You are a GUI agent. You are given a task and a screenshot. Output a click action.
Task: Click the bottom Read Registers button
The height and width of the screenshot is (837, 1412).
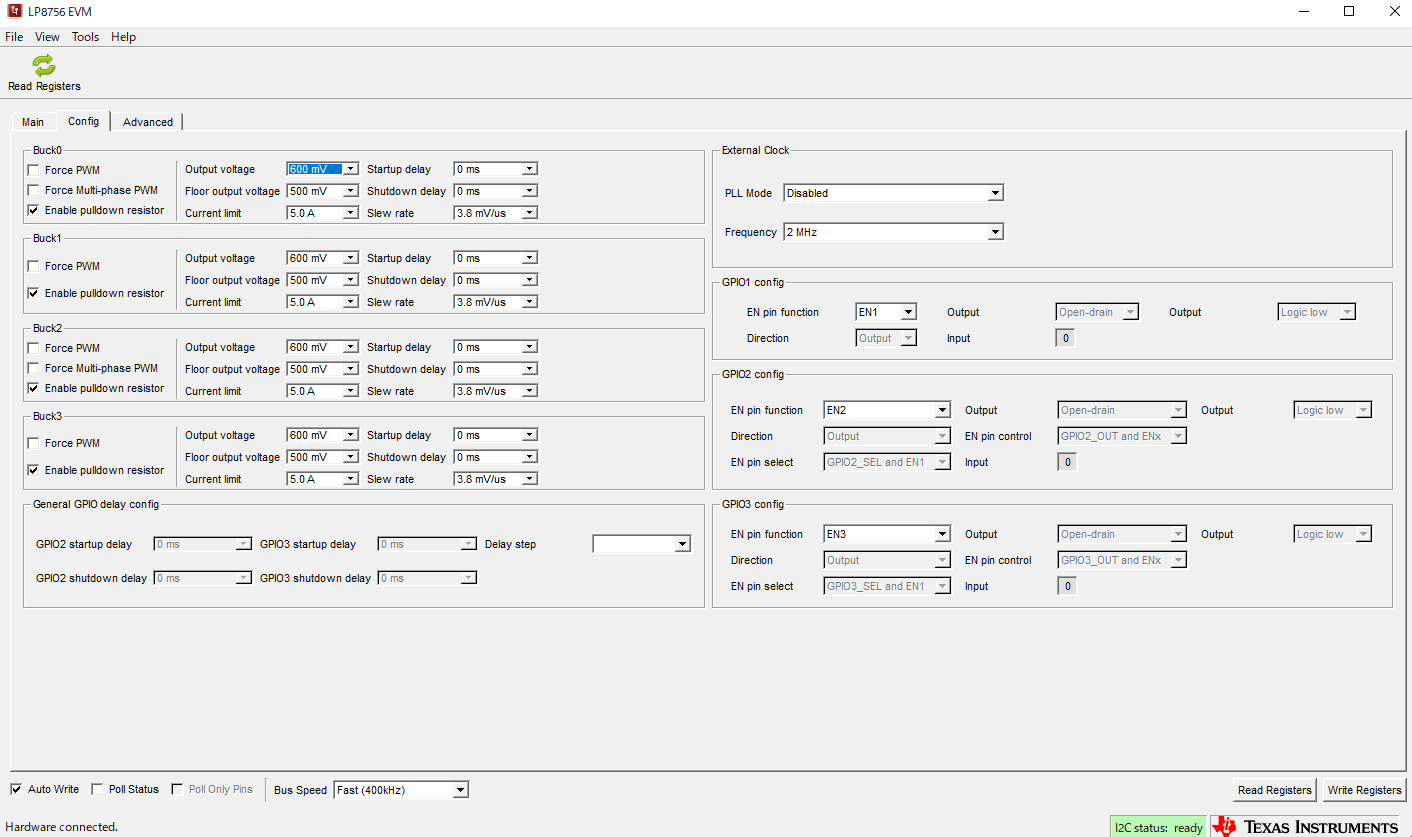click(1275, 790)
